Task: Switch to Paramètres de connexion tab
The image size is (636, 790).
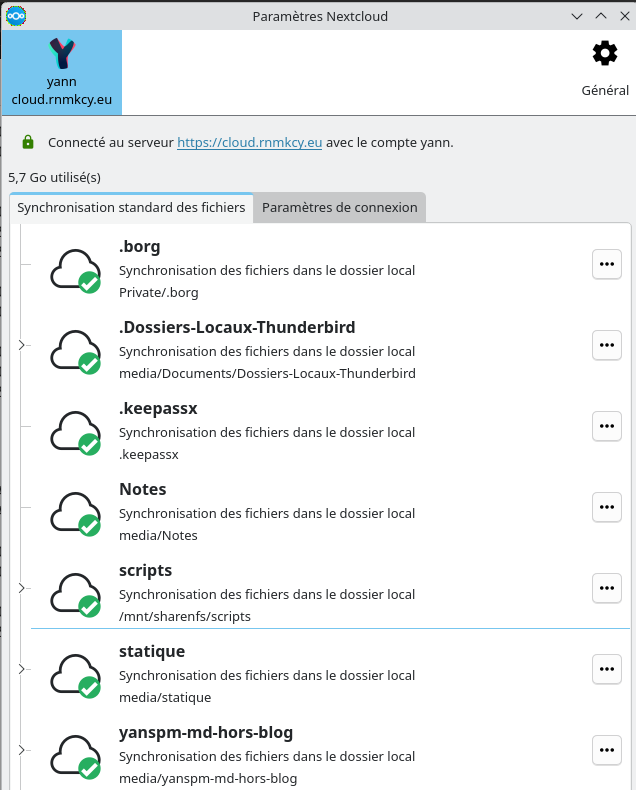Action: [x=339, y=207]
